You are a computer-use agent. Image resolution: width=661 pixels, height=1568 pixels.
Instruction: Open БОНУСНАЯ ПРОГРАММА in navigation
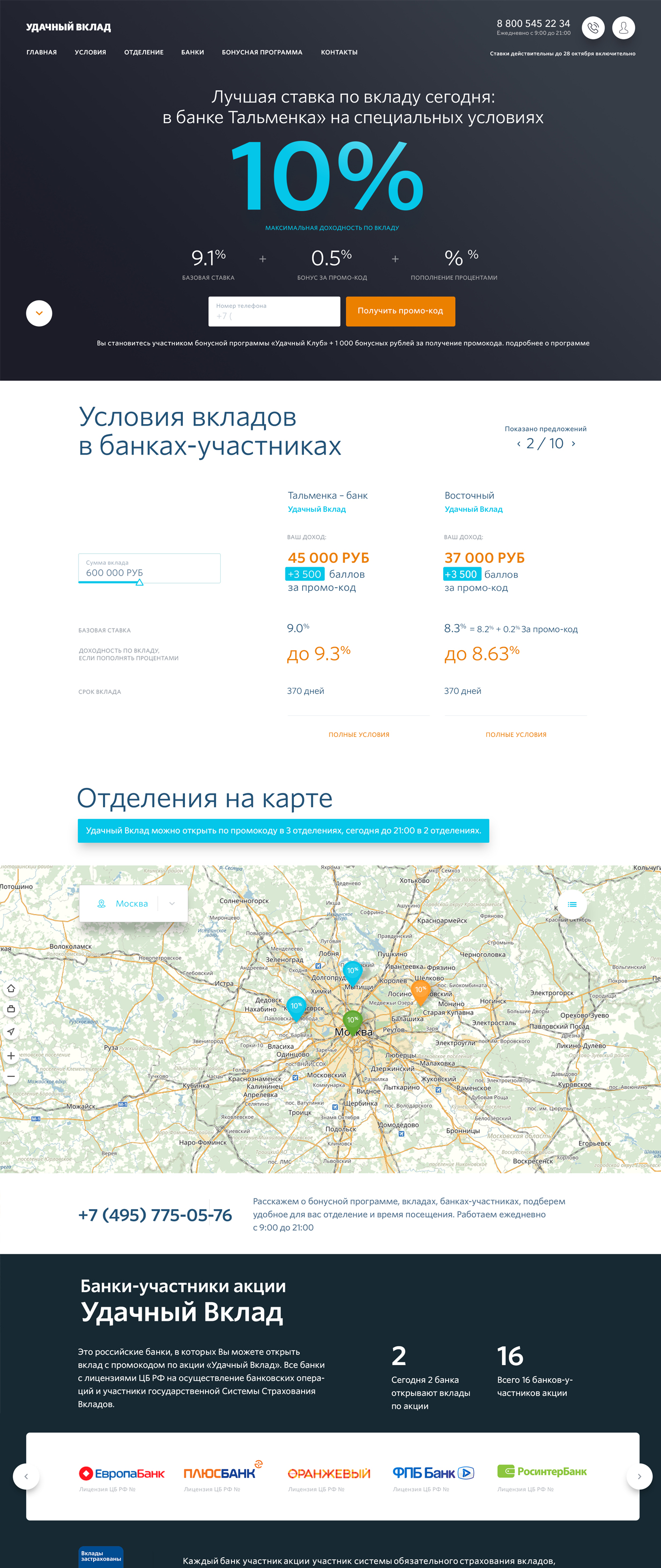click(262, 52)
